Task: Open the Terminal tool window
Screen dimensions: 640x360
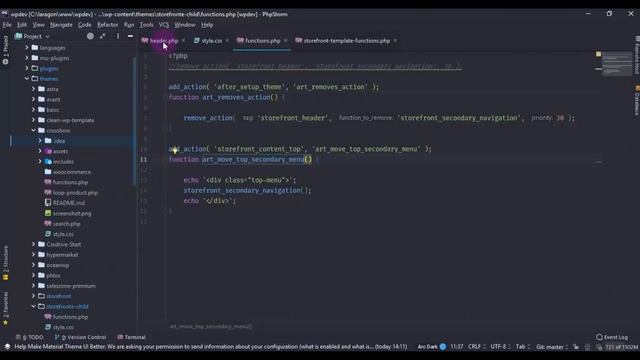Action: pos(131,337)
